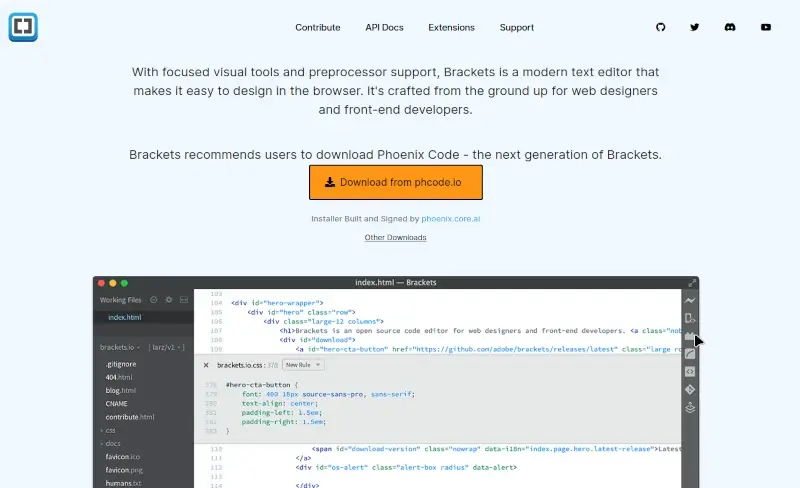Image resolution: width=800 pixels, height=488 pixels.
Task: Open the YouTube icon link
Action: pos(766,28)
